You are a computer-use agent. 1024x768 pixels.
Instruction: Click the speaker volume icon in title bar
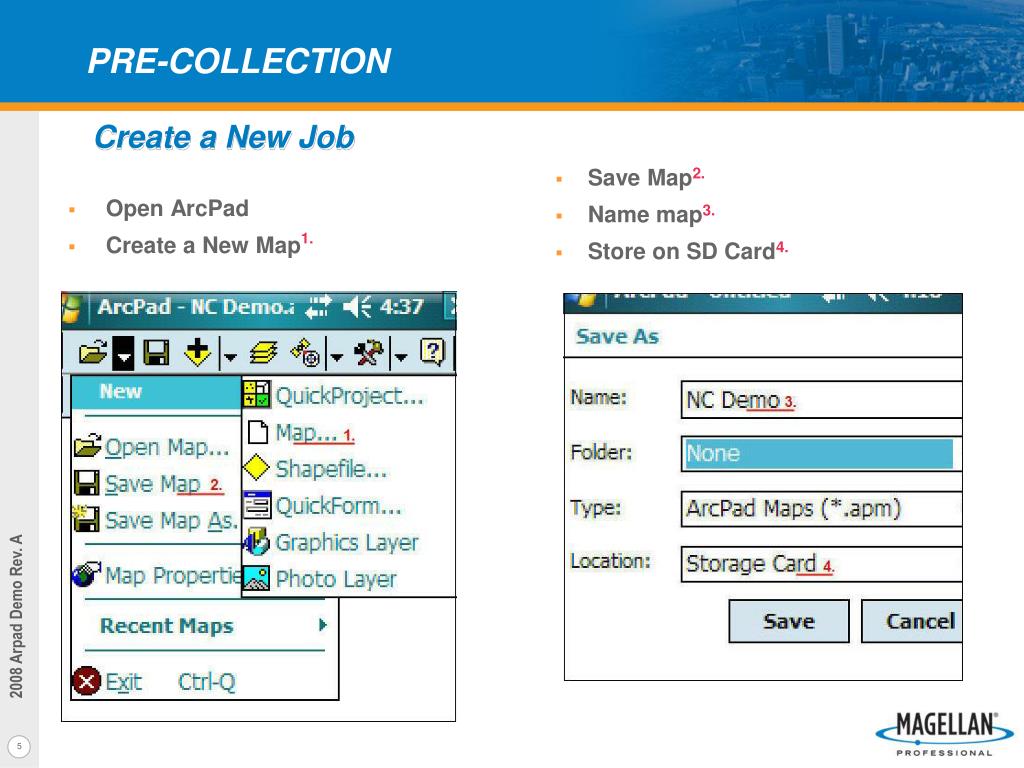(x=357, y=306)
